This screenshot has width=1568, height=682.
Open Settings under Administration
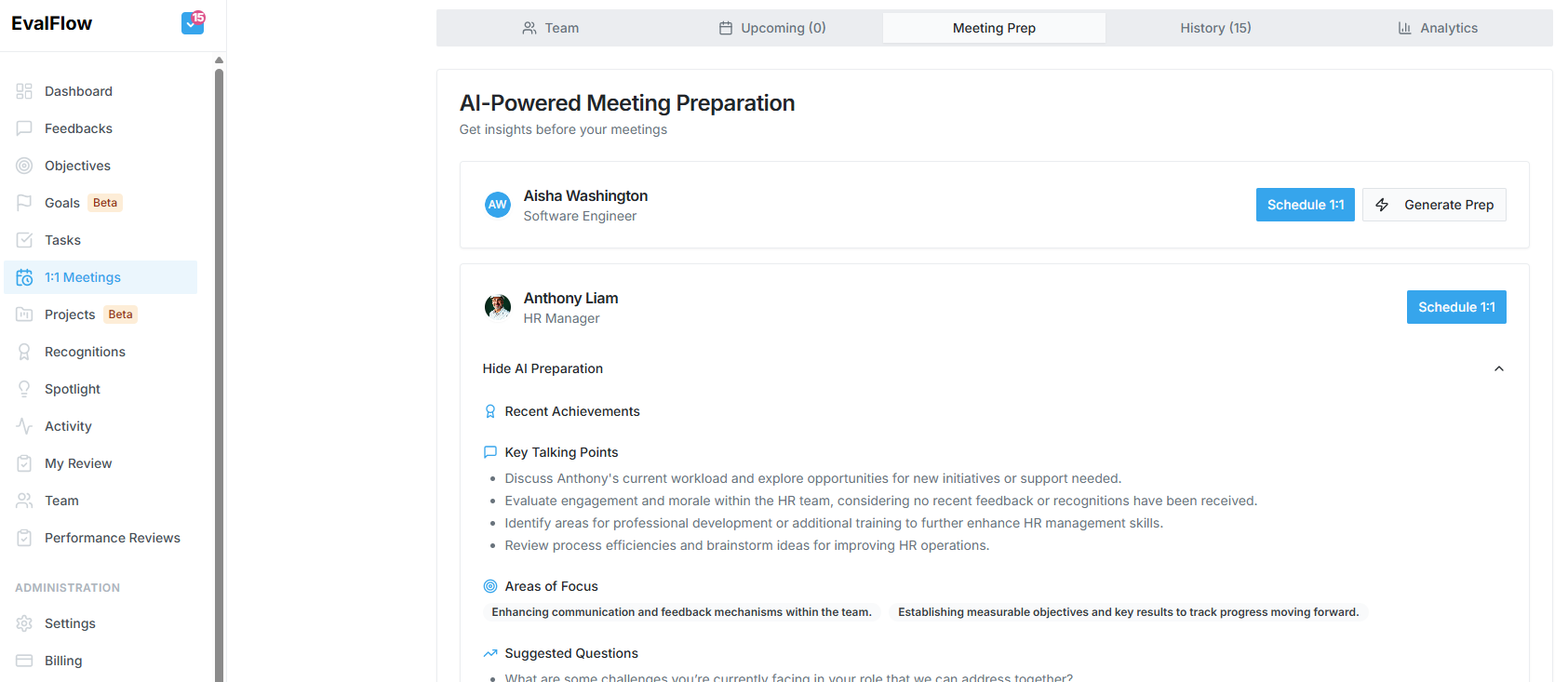101,623
